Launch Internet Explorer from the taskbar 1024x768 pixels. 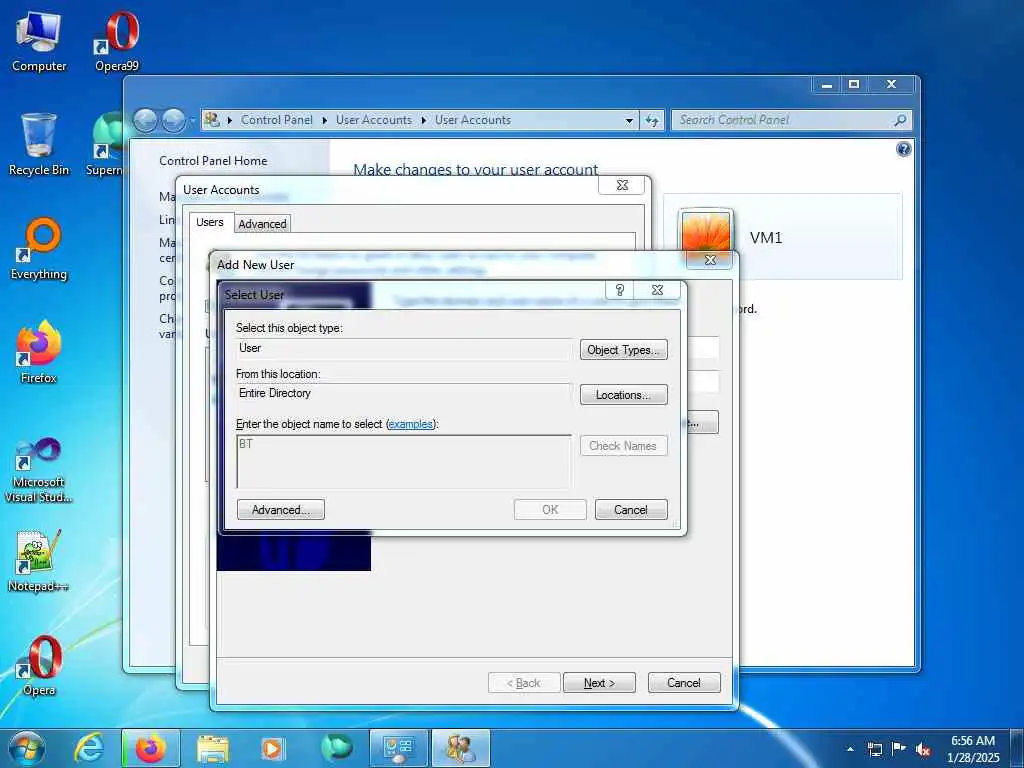88,748
